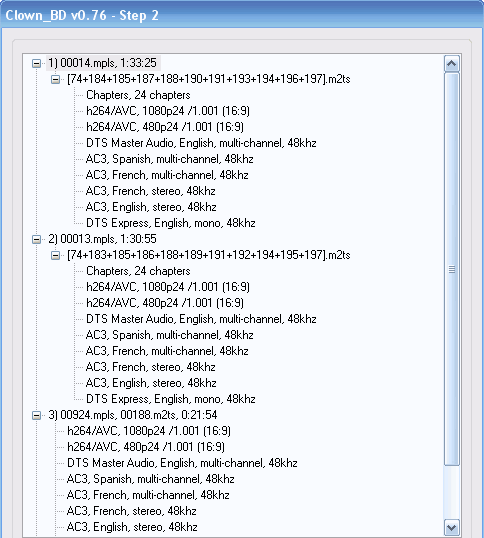Collapse the 00013.mpls playlist node
The width and height of the screenshot is (484, 538).
click(36, 239)
